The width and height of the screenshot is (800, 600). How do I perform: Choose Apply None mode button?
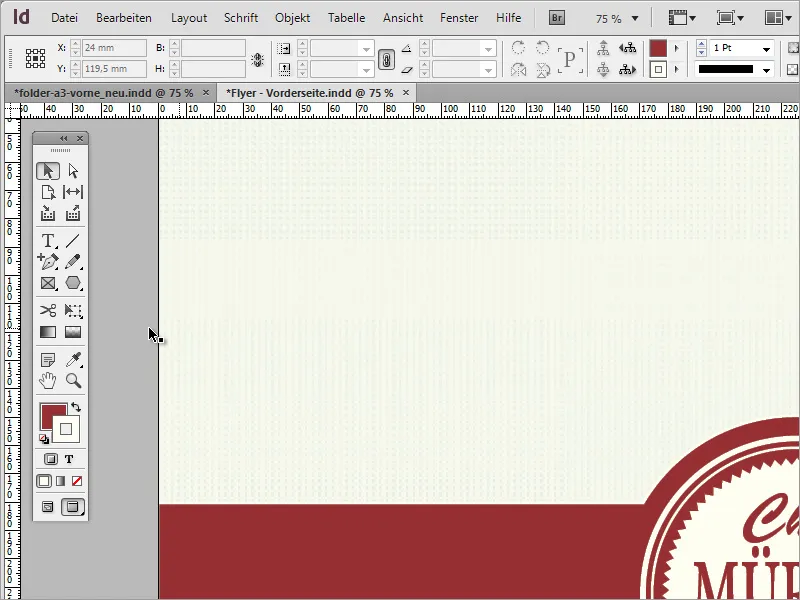[77, 481]
